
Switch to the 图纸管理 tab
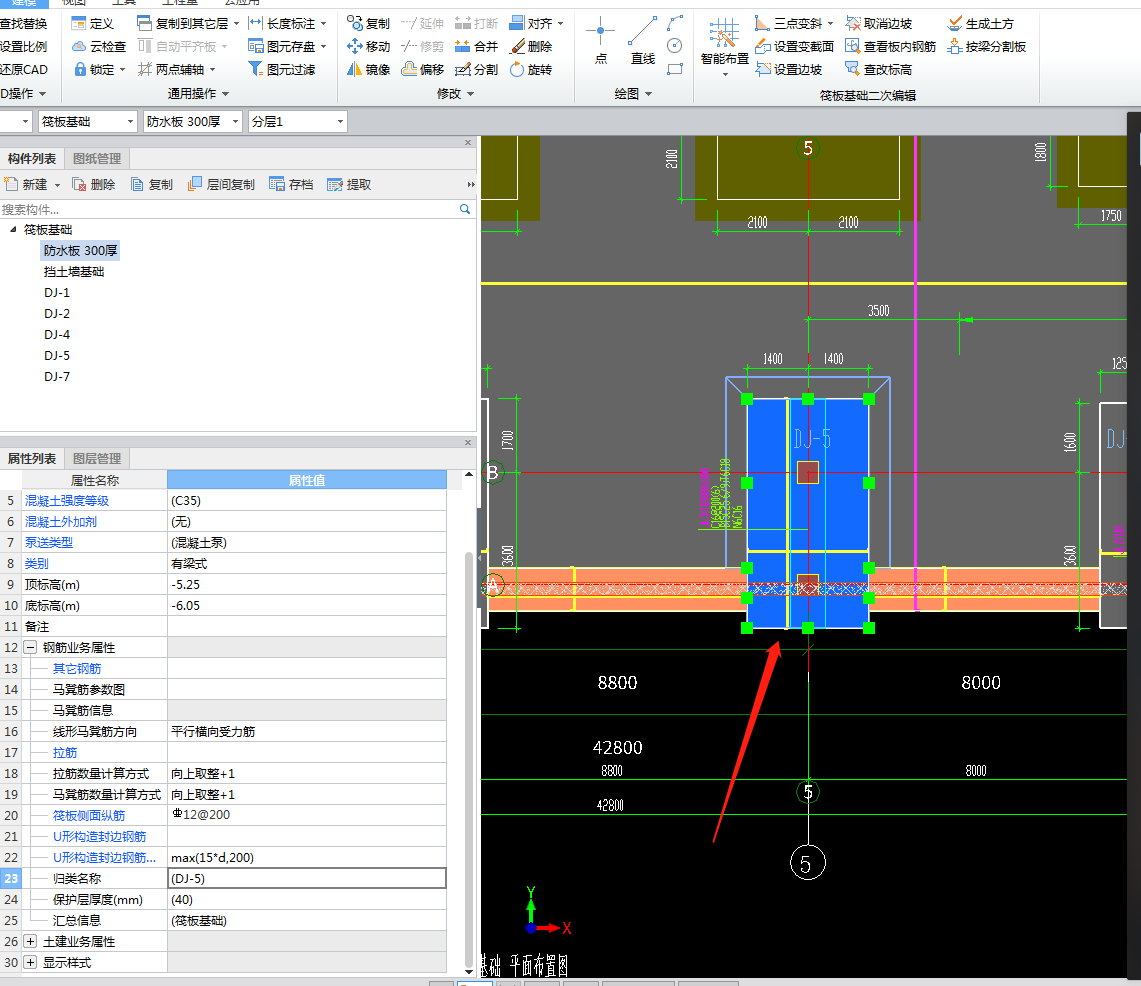tap(97, 159)
